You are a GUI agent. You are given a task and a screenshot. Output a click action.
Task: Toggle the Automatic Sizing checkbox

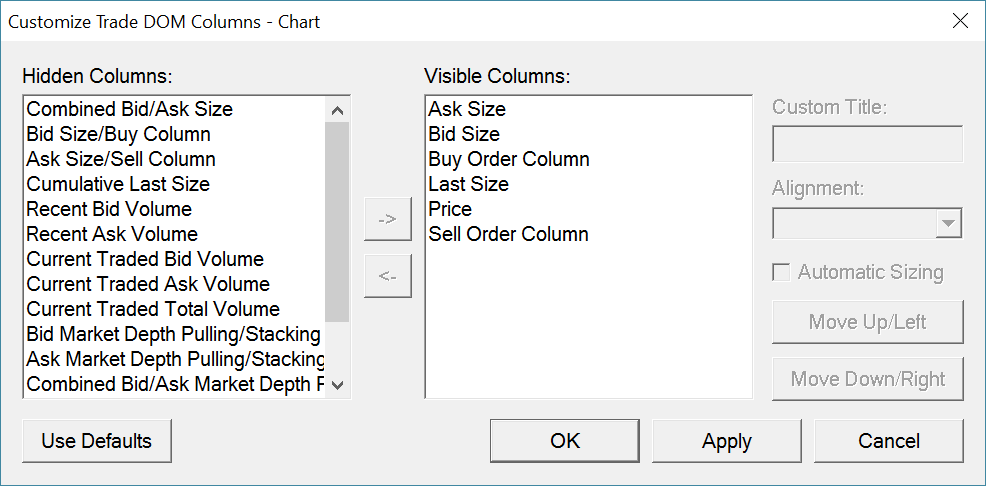[x=782, y=272]
